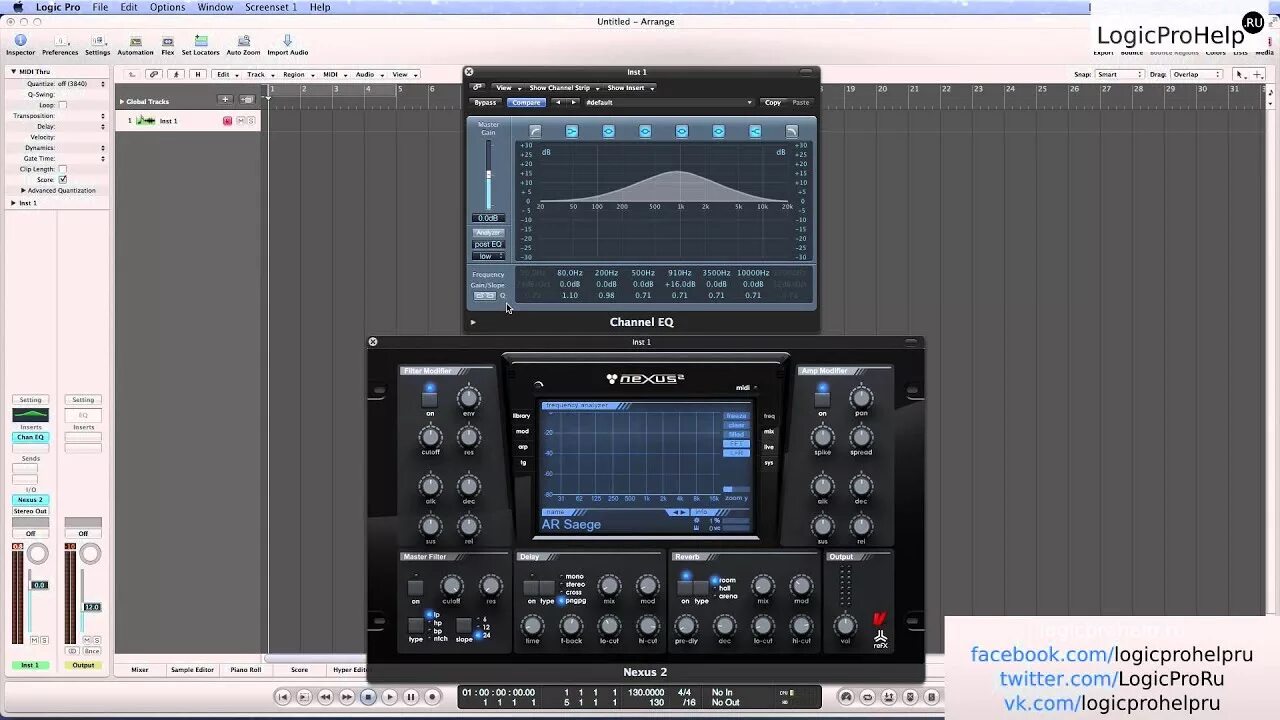Click the Play transport button
The height and width of the screenshot is (720, 1280).
tap(390, 697)
